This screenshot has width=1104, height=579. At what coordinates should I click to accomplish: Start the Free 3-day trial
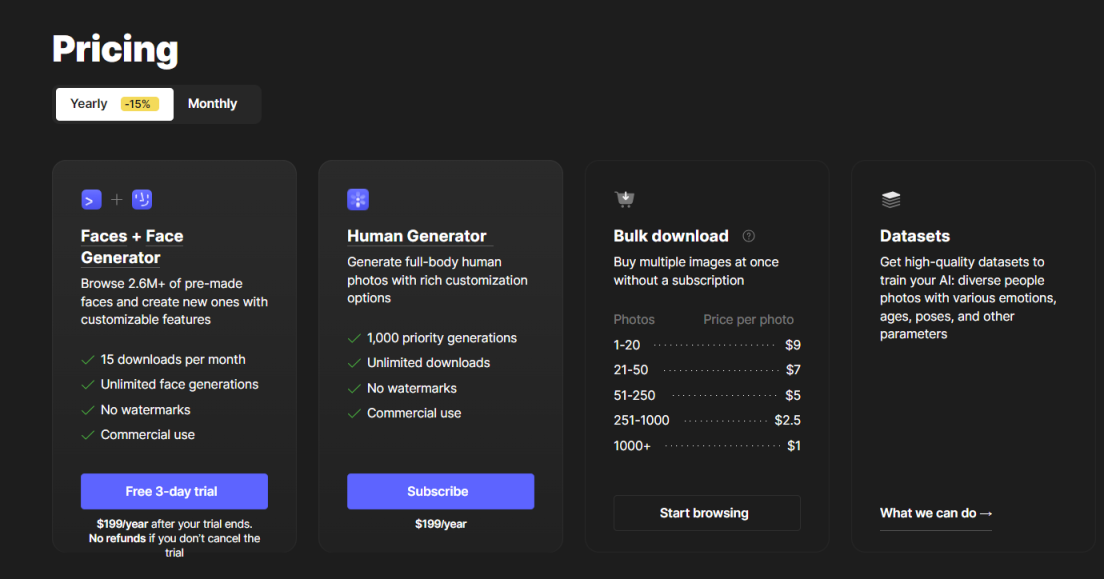(174, 491)
